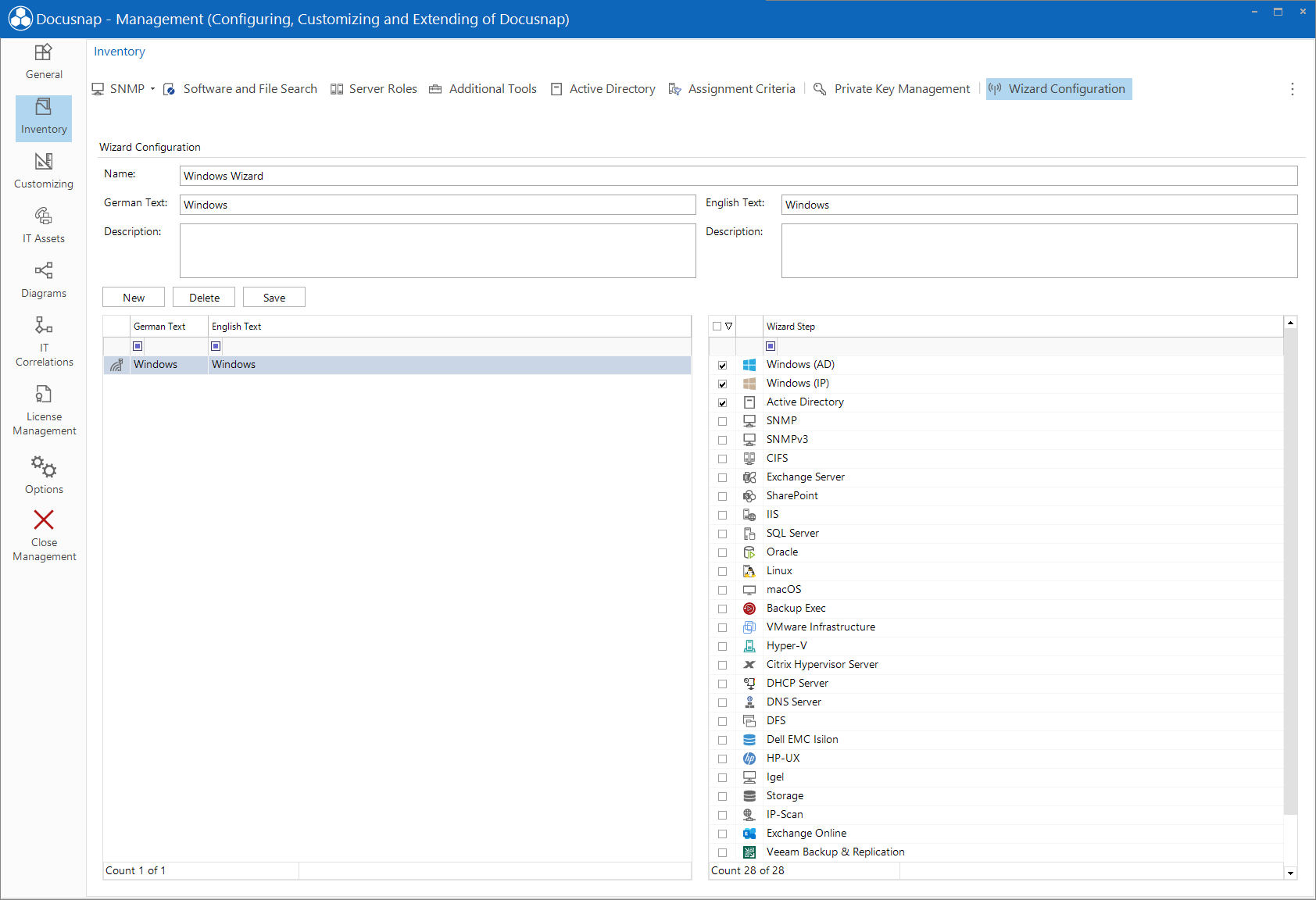Open the IT Assets section
Screen dimensions: 1316x900
coord(44,226)
